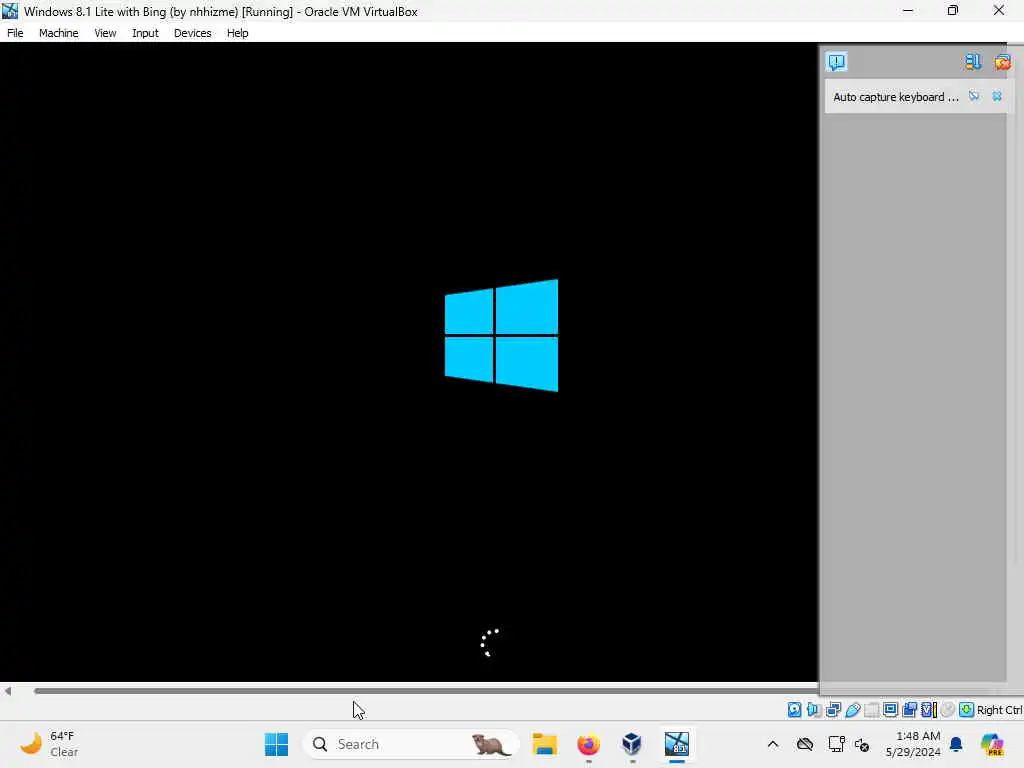Click the Windows logo in VM screen
Image resolution: width=1024 pixels, height=768 pixels.
tap(502, 336)
